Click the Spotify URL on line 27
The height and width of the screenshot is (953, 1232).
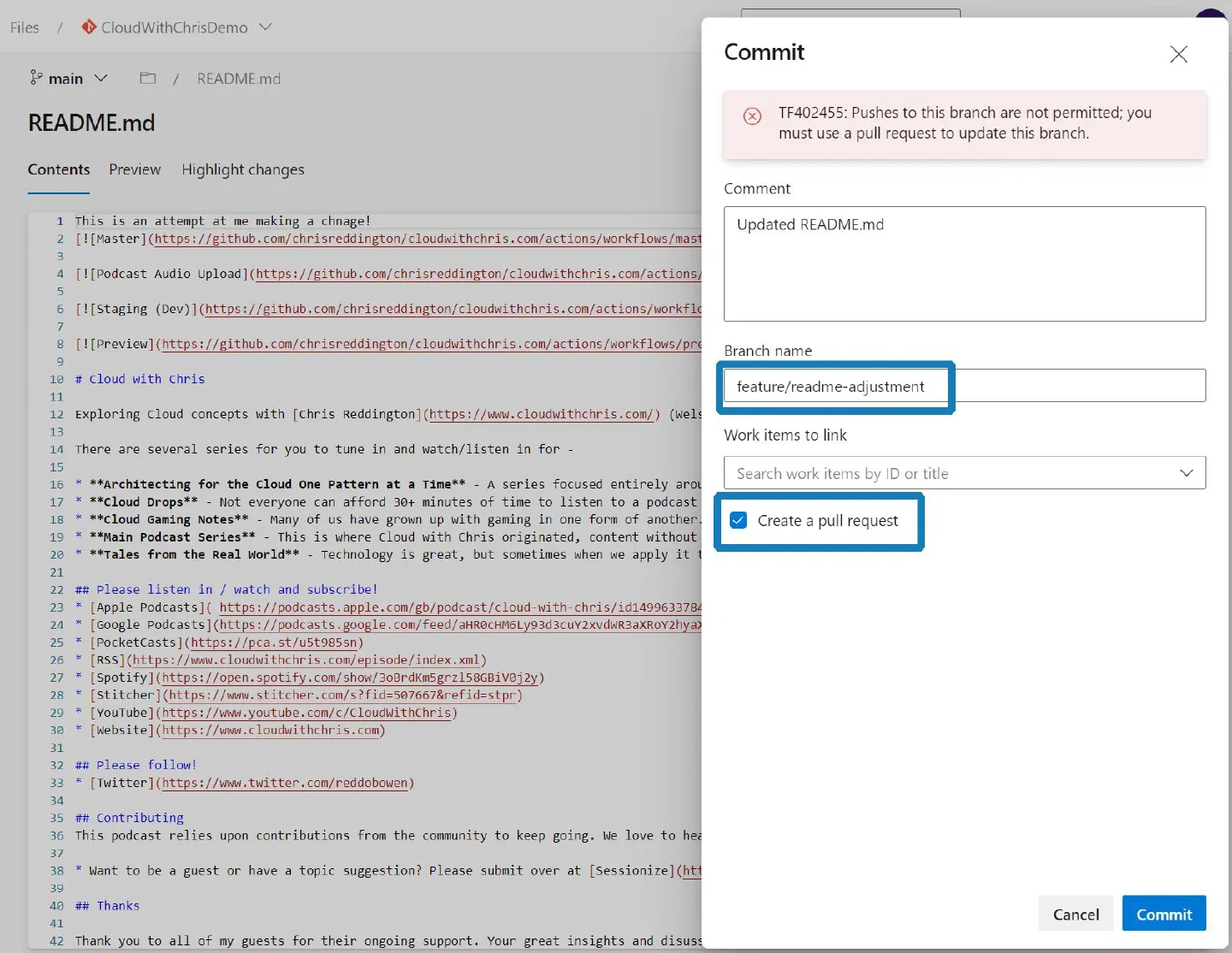pos(350,678)
